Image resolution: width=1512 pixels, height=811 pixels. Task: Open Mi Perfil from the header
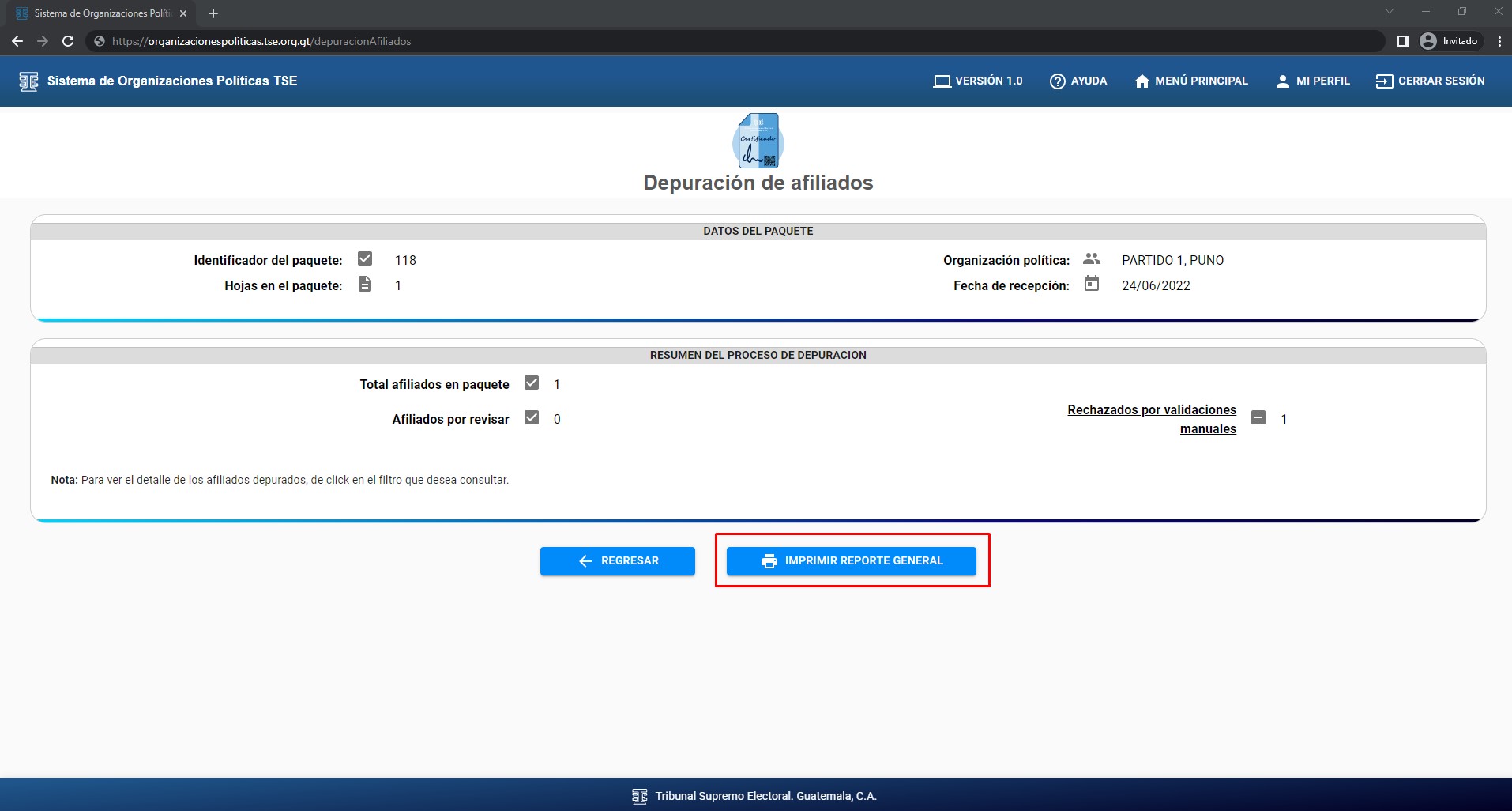coord(1312,81)
